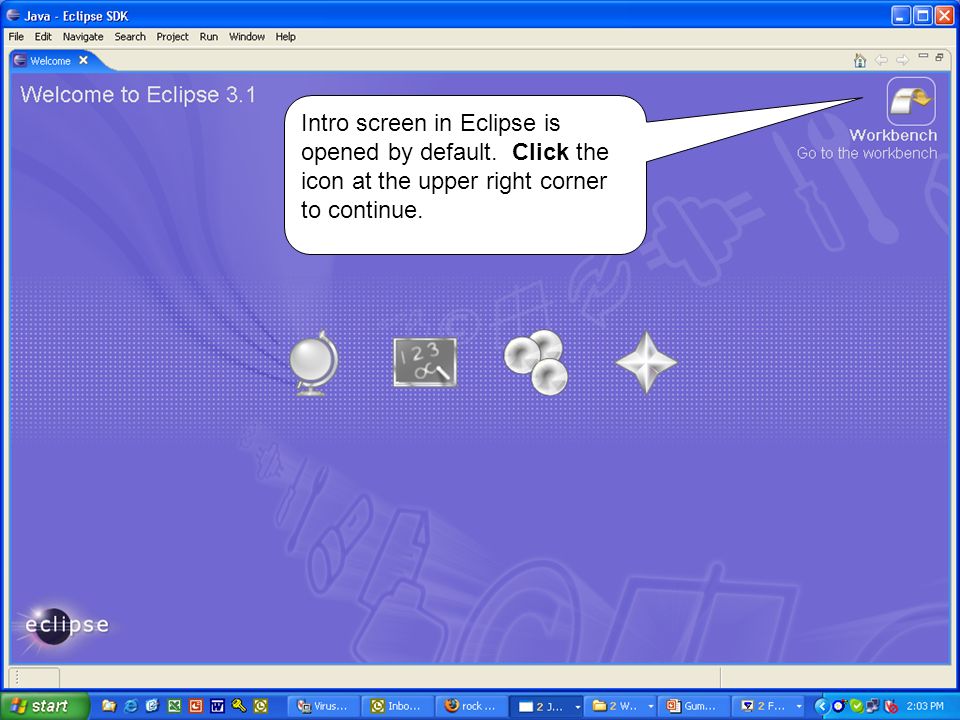Viewport: 960px width, 720px height.
Task: Open the Run menu
Action: click(208, 37)
